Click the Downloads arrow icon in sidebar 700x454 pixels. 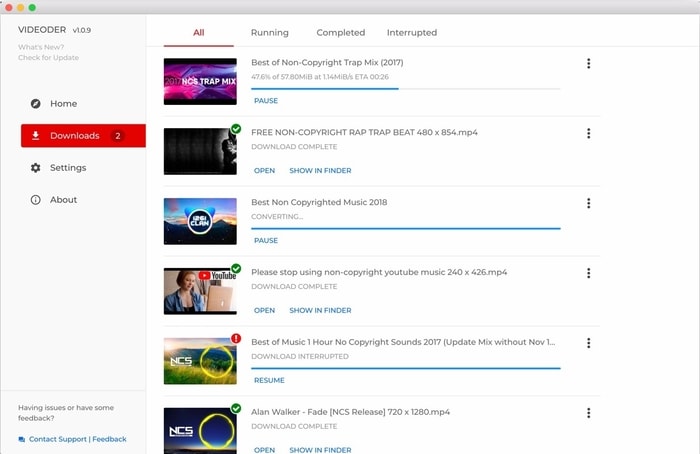click(x=36, y=136)
